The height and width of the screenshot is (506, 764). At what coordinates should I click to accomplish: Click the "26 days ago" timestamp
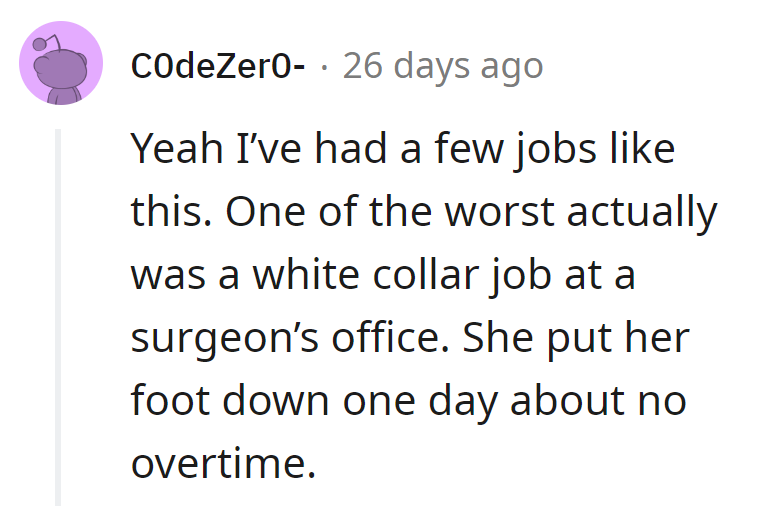point(443,67)
